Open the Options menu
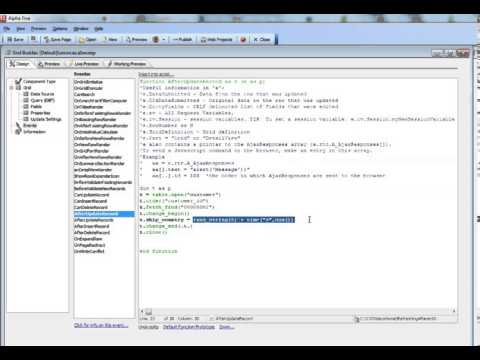The image size is (480, 360). coord(60,29)
